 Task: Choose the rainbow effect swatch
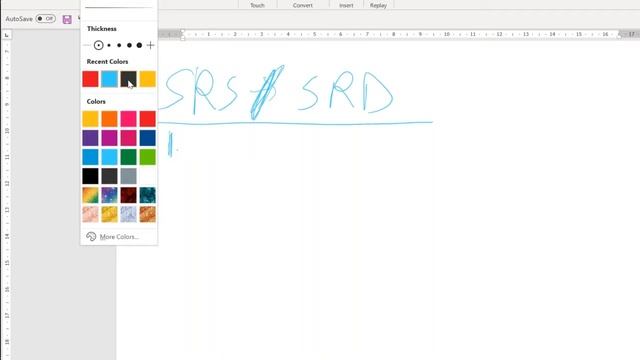pyautogui.click(x=90, y=195)
